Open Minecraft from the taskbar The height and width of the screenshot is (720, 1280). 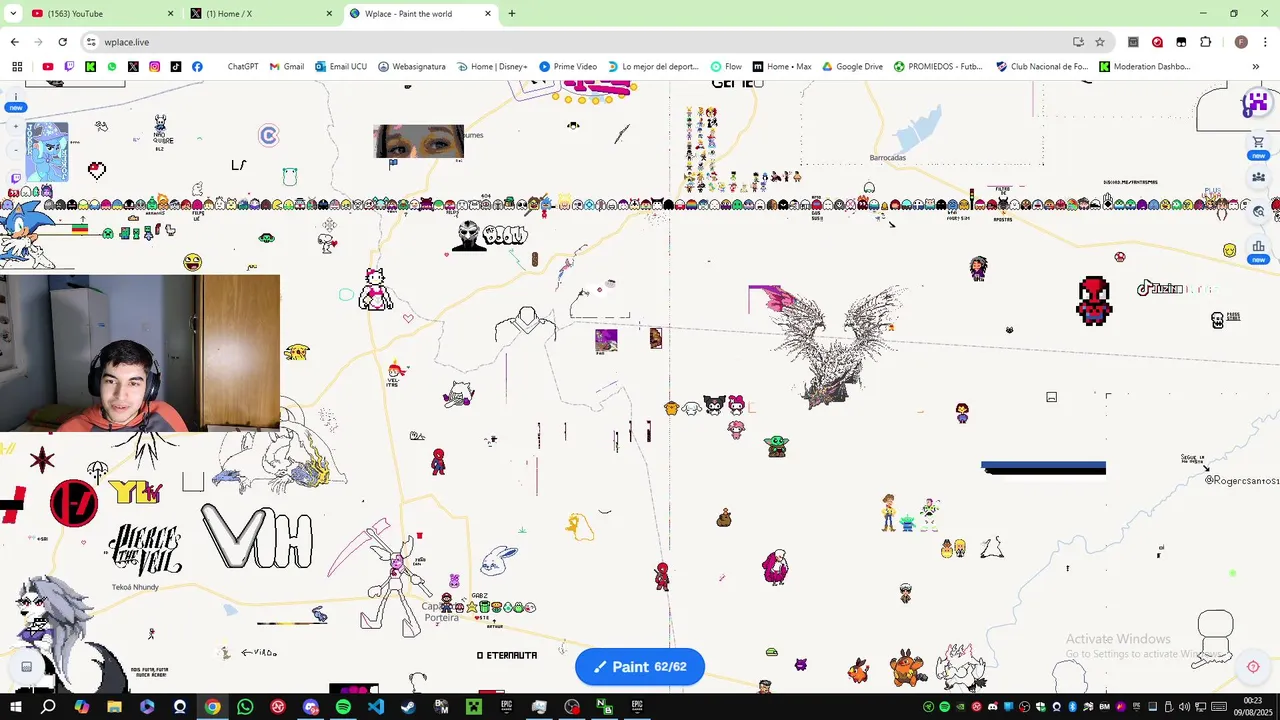[x=474, y=707]
